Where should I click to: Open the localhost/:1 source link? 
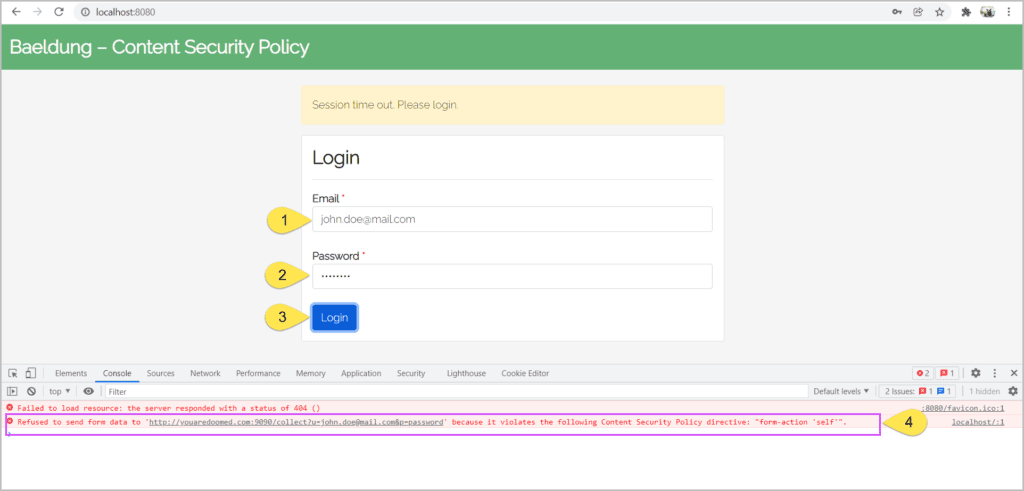(978, 422)
